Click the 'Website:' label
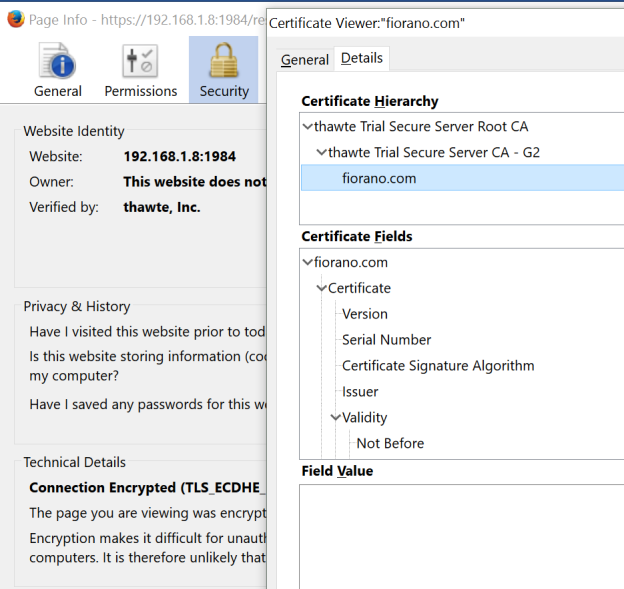 click(x=56, y=156)
